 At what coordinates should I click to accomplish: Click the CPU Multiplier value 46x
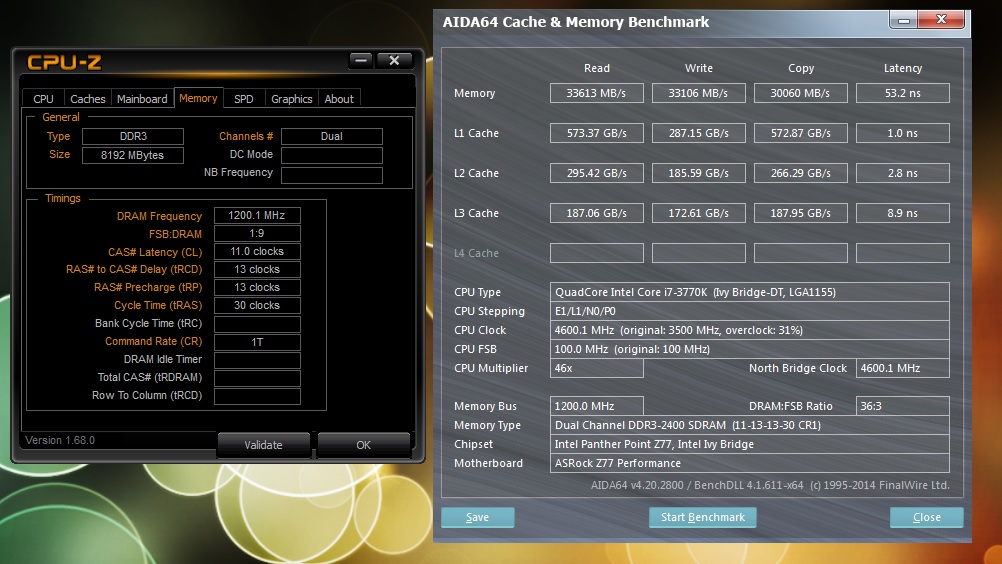pyautogui.click(x=596, y=368)
